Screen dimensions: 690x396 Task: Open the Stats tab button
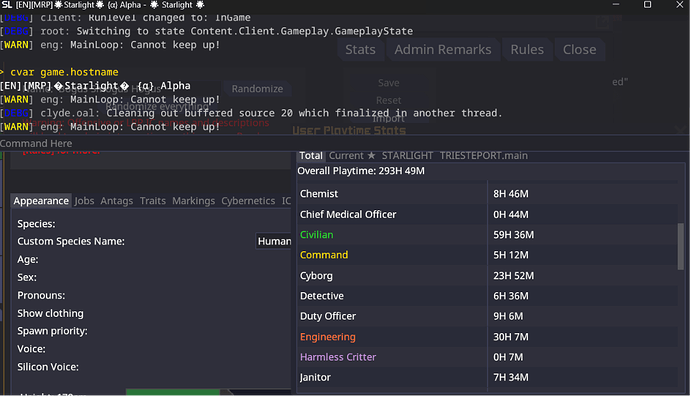coord(360,50)
